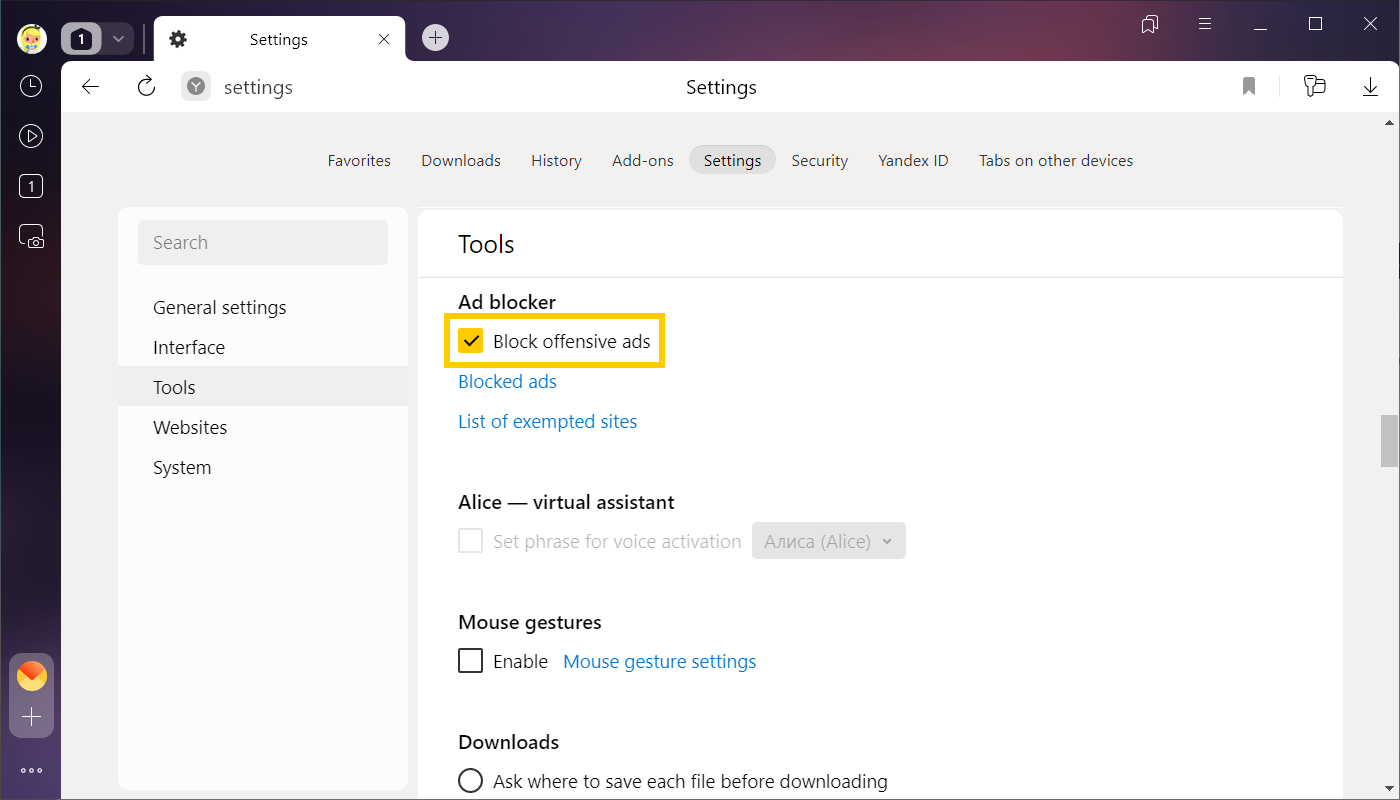This screenshot has width=1400, height=800.
Task: Launch the screenshot tool in sidebar
Action: [31, 236]
